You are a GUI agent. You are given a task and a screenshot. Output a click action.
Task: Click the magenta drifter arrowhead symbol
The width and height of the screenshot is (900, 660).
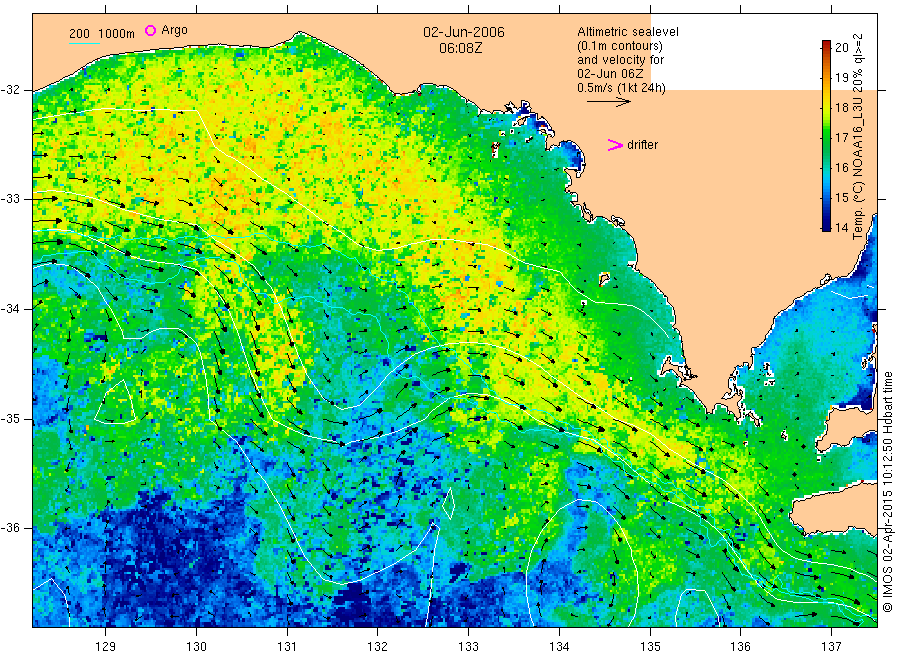(x=615, y=145)
